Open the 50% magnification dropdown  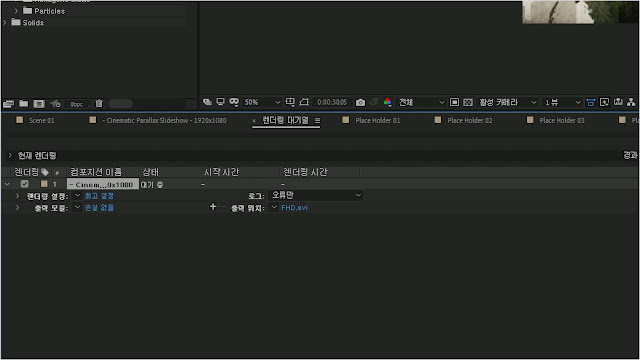point(262,102)
